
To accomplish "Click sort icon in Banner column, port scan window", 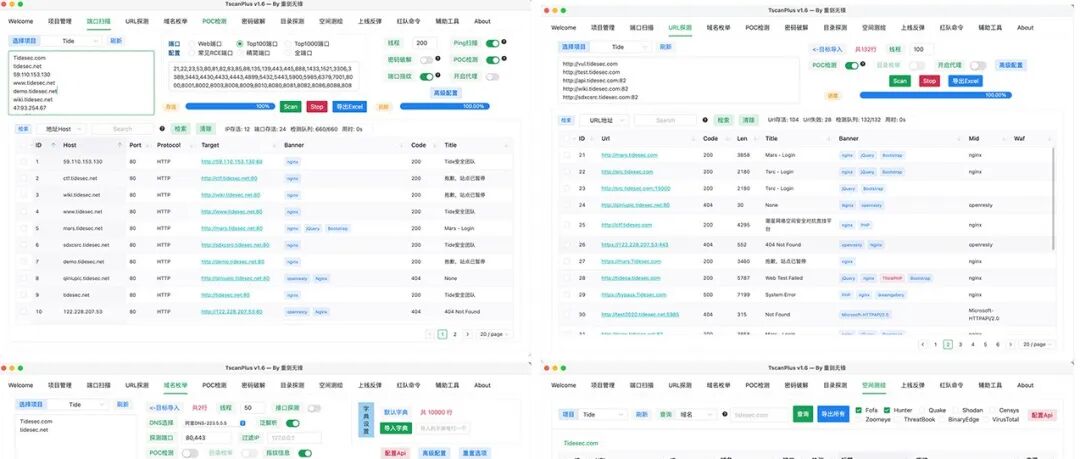I will pos(402,145).
